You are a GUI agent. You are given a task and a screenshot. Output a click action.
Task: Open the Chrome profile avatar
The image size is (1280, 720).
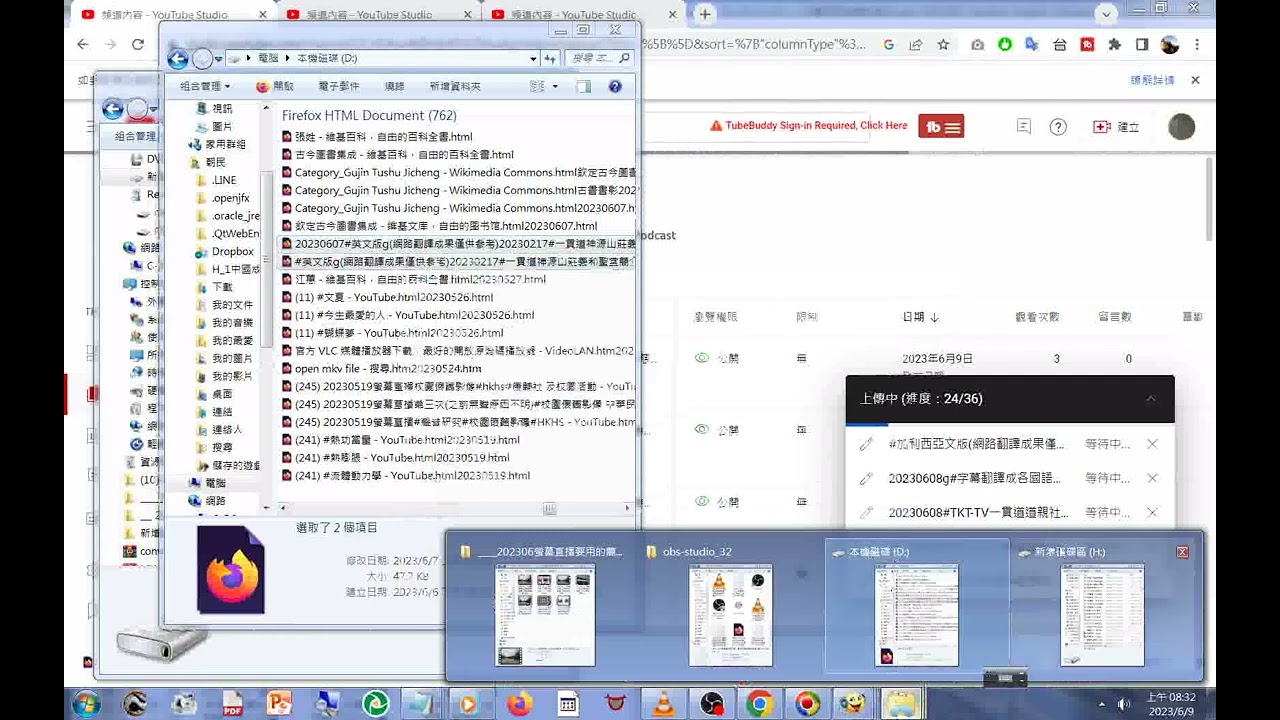coord(1169,45)
